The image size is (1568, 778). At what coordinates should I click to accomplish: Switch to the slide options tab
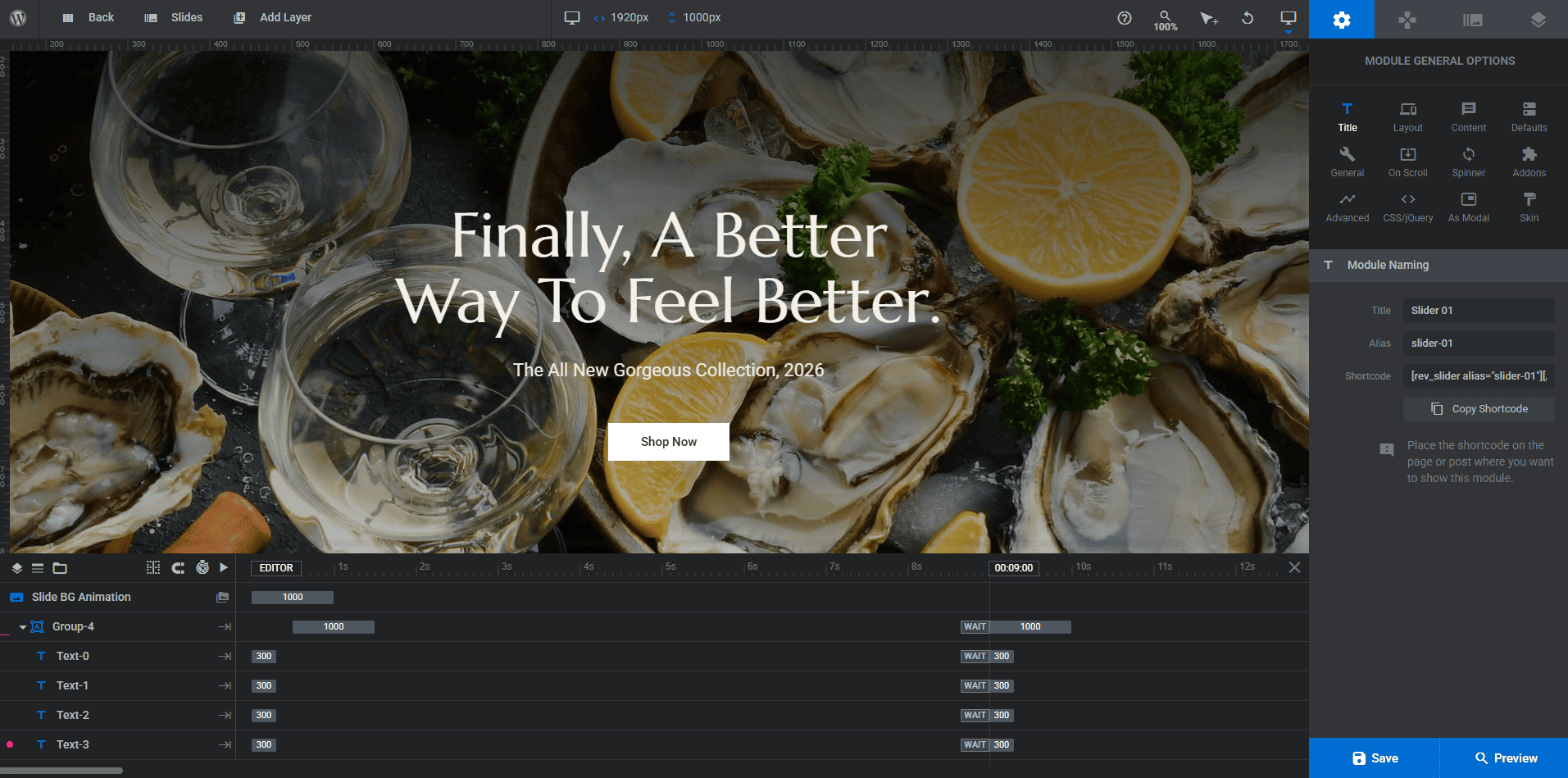pos(1472,20)
